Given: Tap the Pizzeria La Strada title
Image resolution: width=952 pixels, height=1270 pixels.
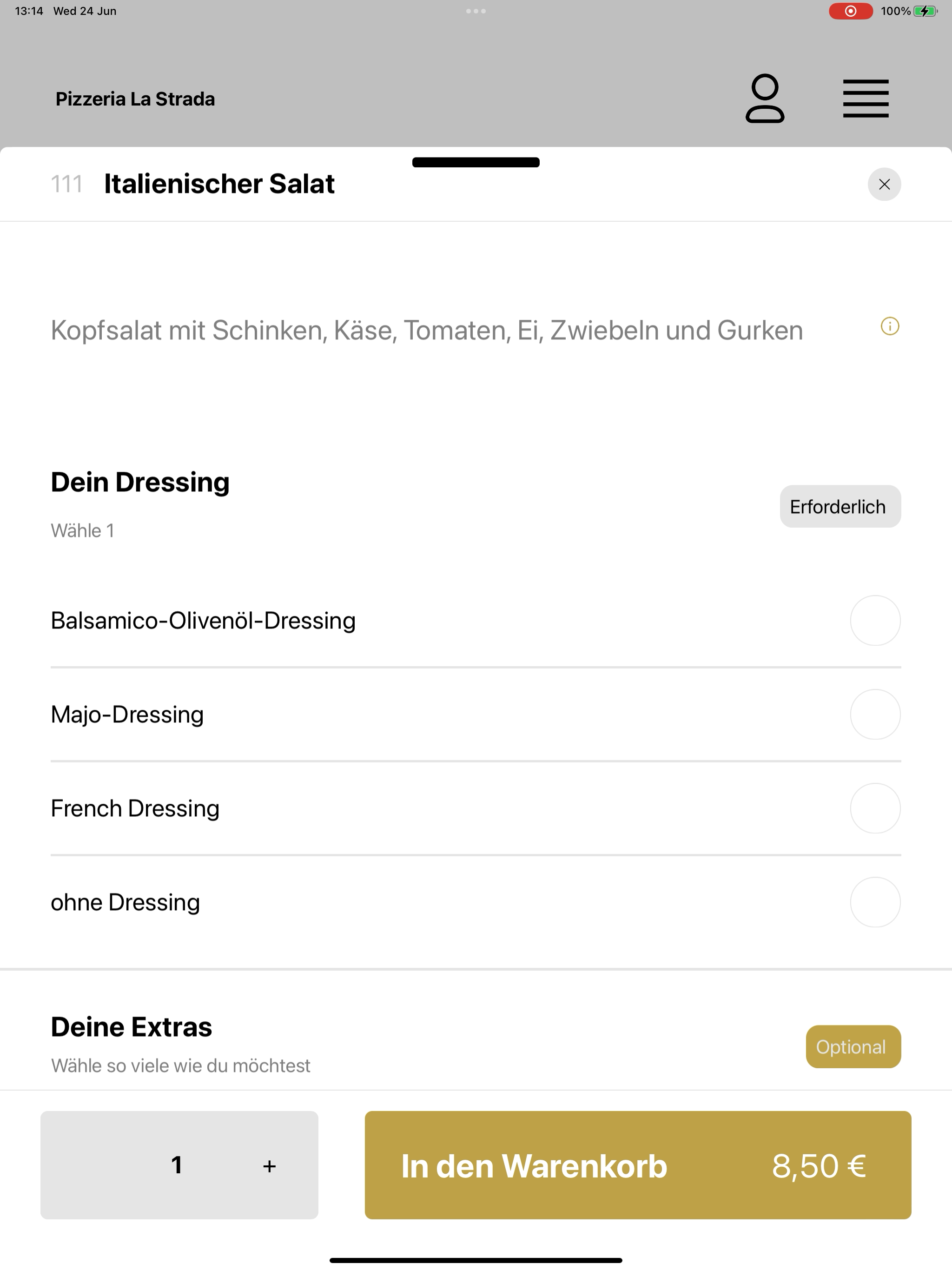Looking at the screenshot, I should (x=136, y=99).
